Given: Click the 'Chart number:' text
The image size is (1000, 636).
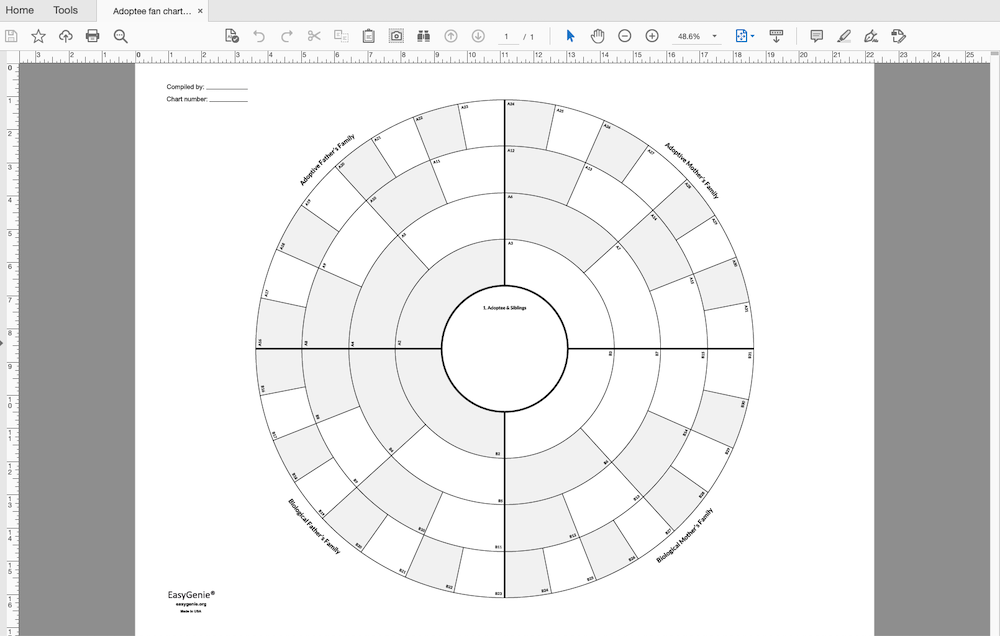Looking at the screenshot, I should [187, 99].
